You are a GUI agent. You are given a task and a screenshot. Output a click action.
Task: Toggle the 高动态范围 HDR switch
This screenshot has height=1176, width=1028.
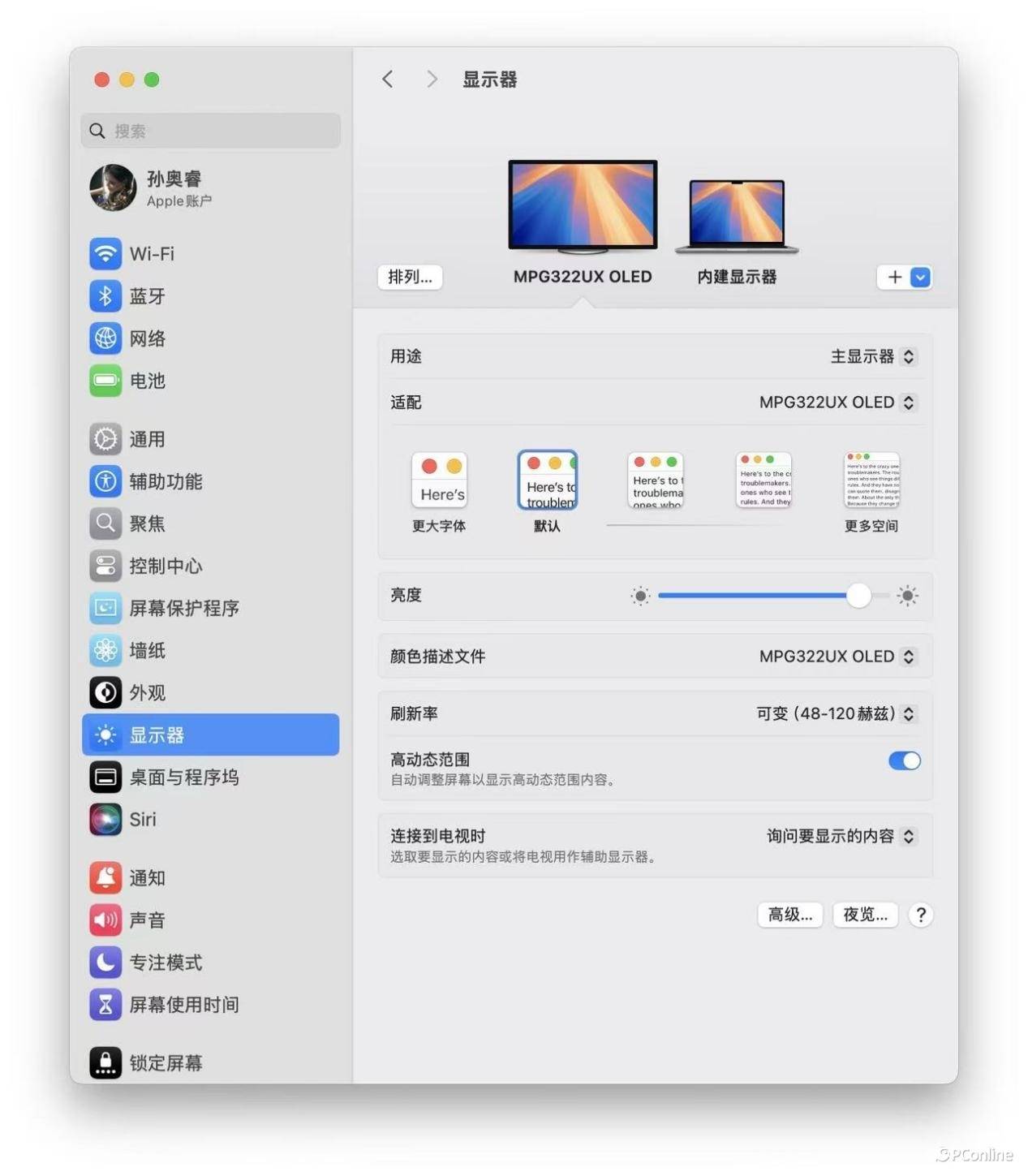[904, 761]
